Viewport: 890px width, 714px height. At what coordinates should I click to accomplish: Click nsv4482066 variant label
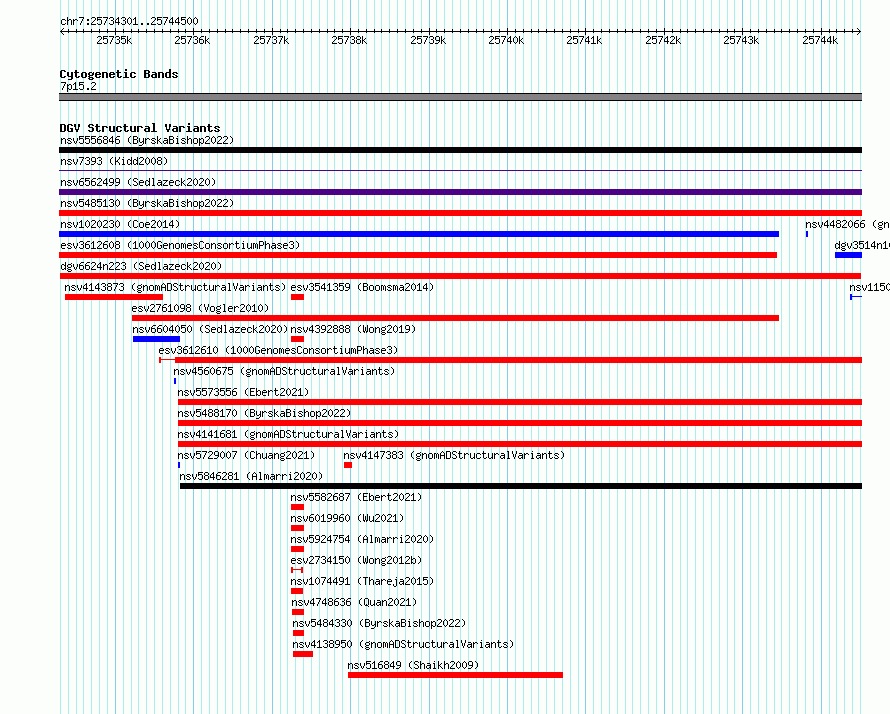click(x=847, y=224)
